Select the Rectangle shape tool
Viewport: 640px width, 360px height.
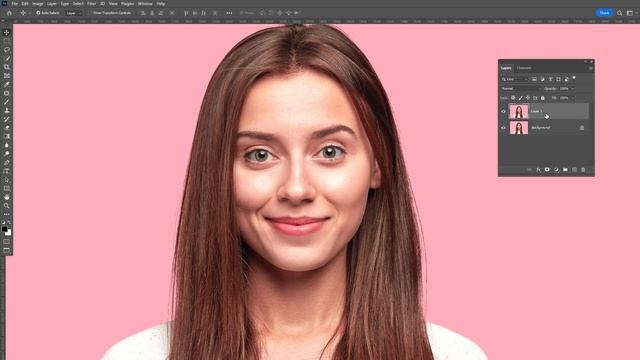coord(7,188)
